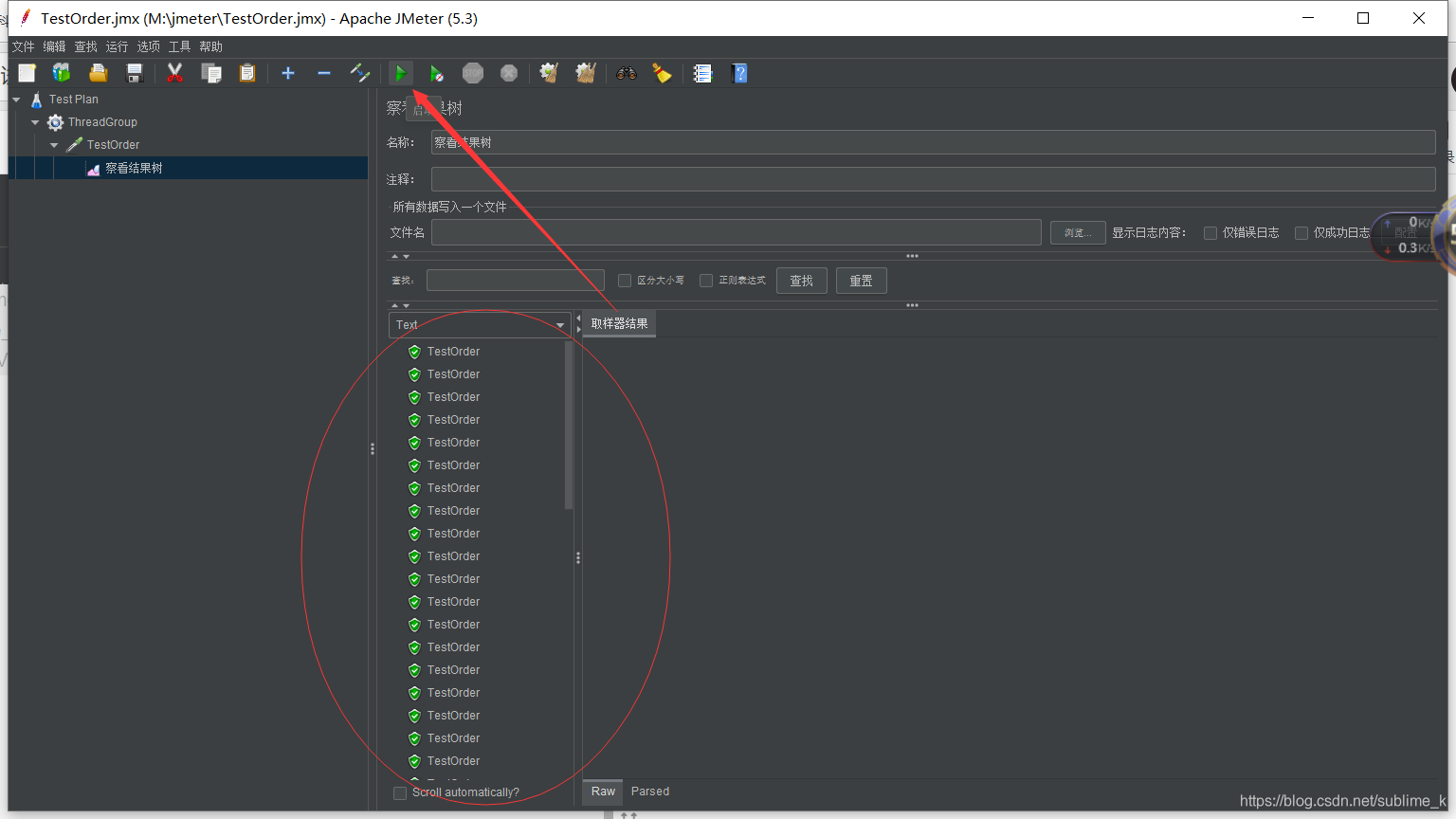1456x819 pixels.
Task: Toggle the 区分大小写 checkbox
Action: point(625,281)
